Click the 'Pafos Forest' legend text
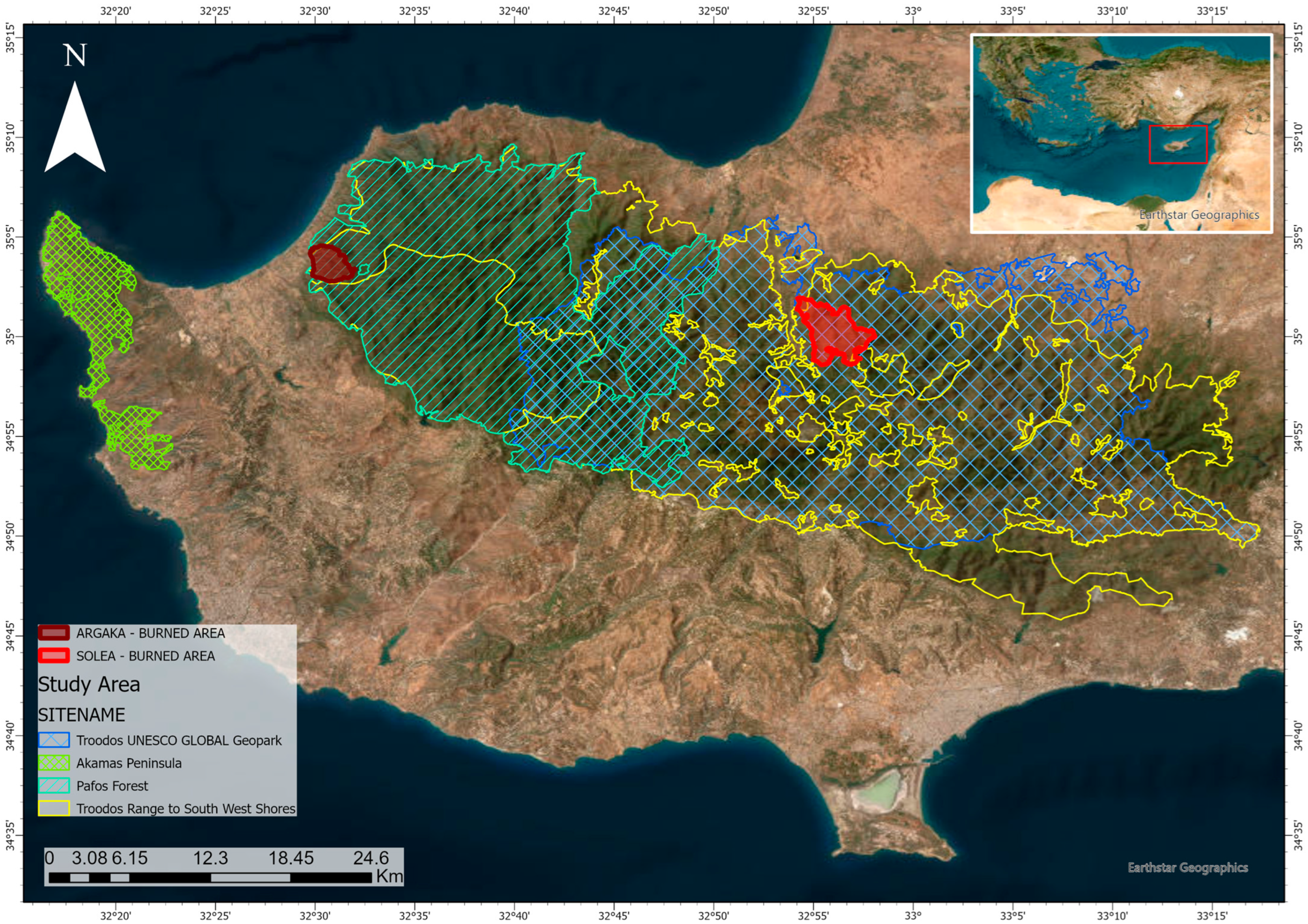This screenshot has height=924, width=1308. (x=112, y=786)
